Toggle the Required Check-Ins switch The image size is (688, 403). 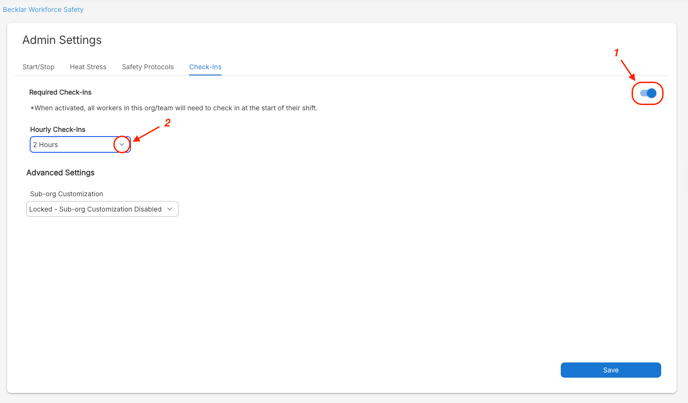point(648,93)
